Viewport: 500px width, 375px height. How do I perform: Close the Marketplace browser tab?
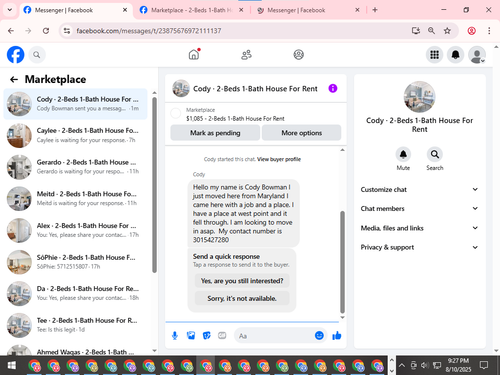(241, 10)
